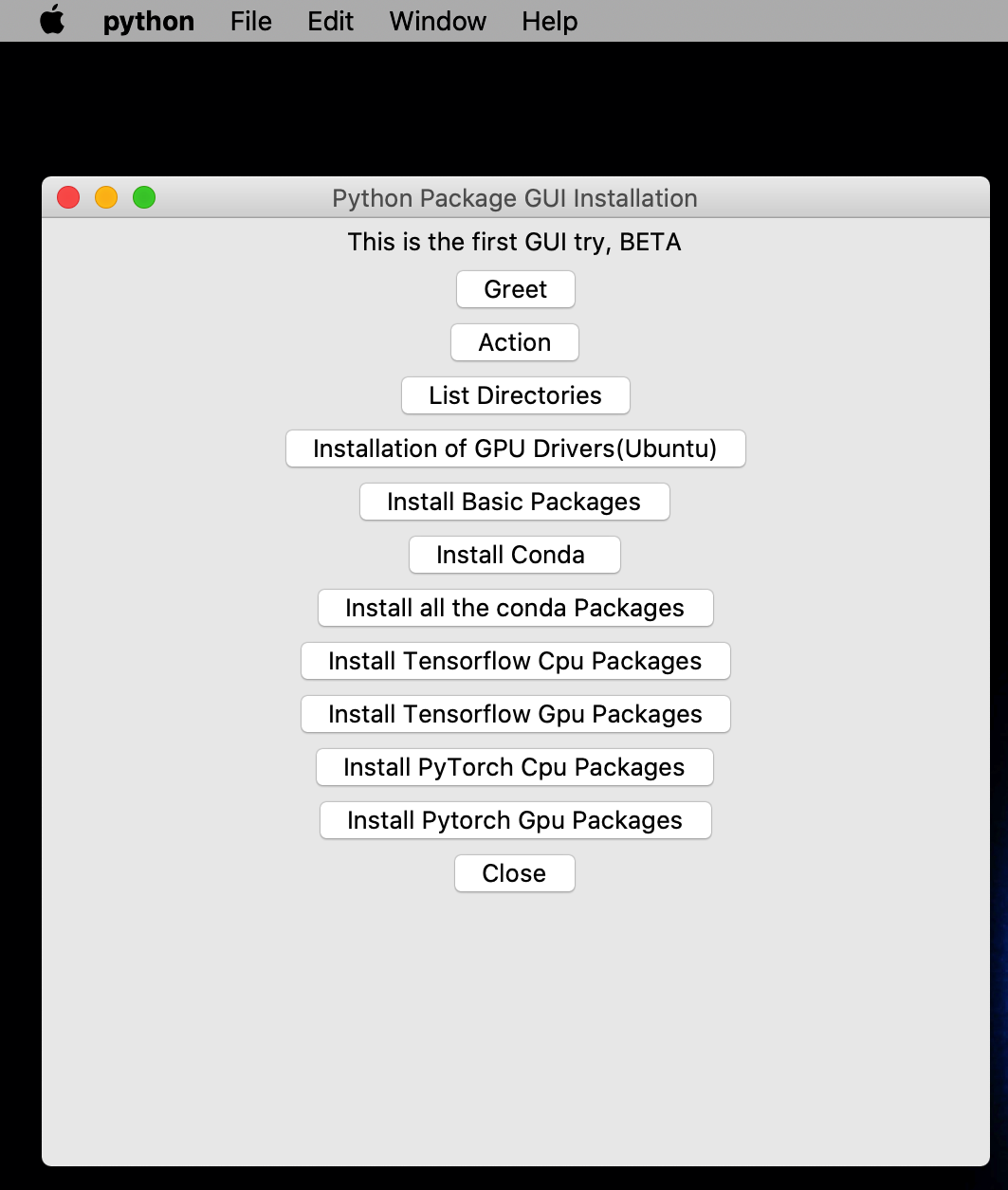1008x1190 pixels.
Task: Click Install Pytorch Gpu Packages
Action: tap(515, 820)
